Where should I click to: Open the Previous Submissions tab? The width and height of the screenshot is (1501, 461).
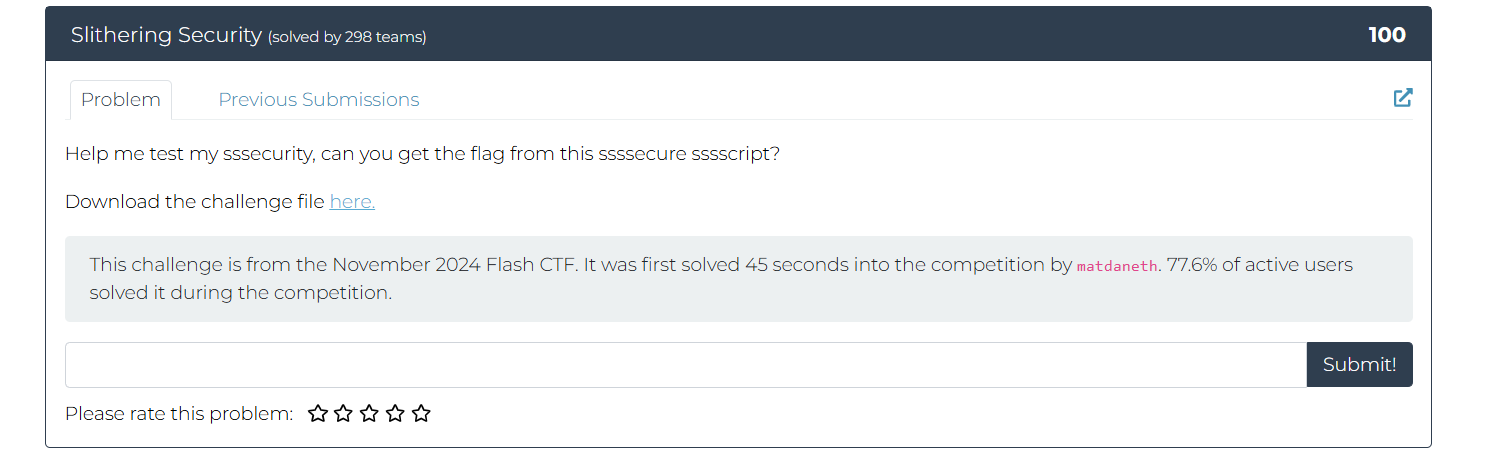coord(319,100)
